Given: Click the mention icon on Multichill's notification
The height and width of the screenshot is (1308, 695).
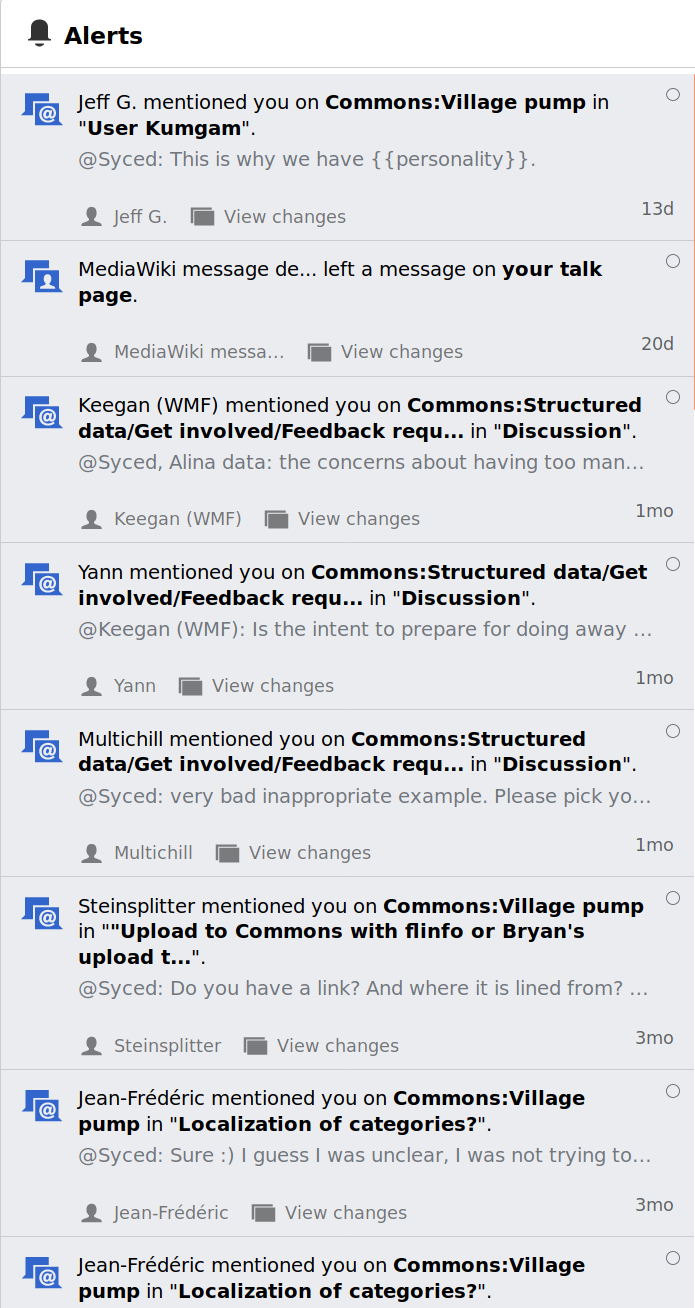Looking at the screenshot, I should pyautogui.click(x=41, y=747).
